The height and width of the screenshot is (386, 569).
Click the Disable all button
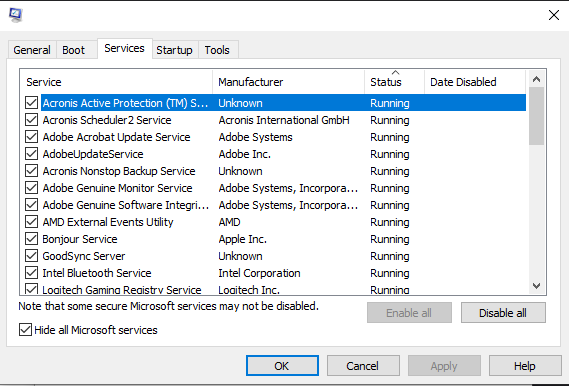pyautogui.click(x=503, y=313)
